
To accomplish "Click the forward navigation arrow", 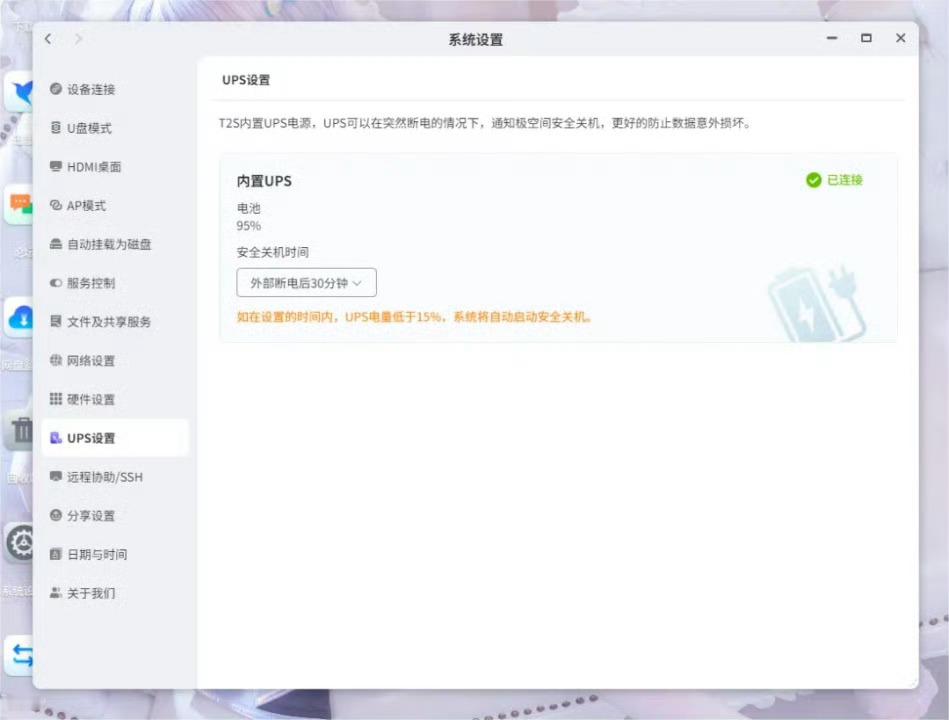I will (x=78, y=38).
